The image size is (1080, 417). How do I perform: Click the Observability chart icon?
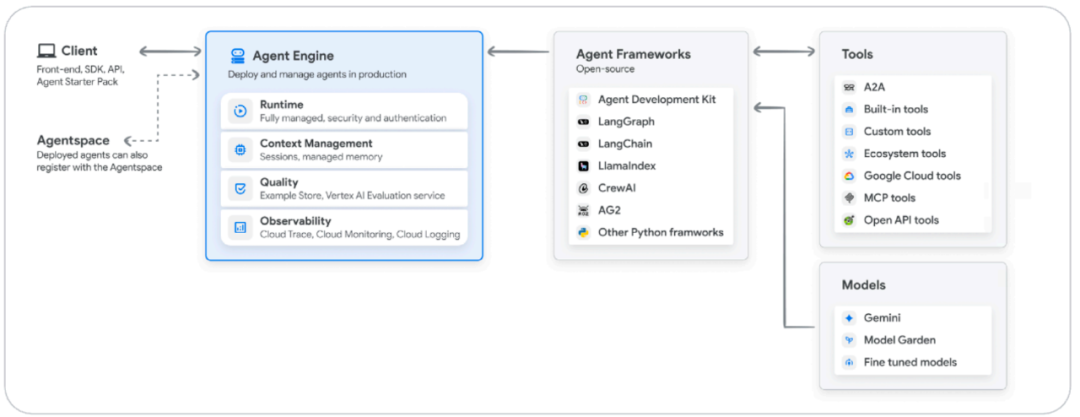click(240, 227)
